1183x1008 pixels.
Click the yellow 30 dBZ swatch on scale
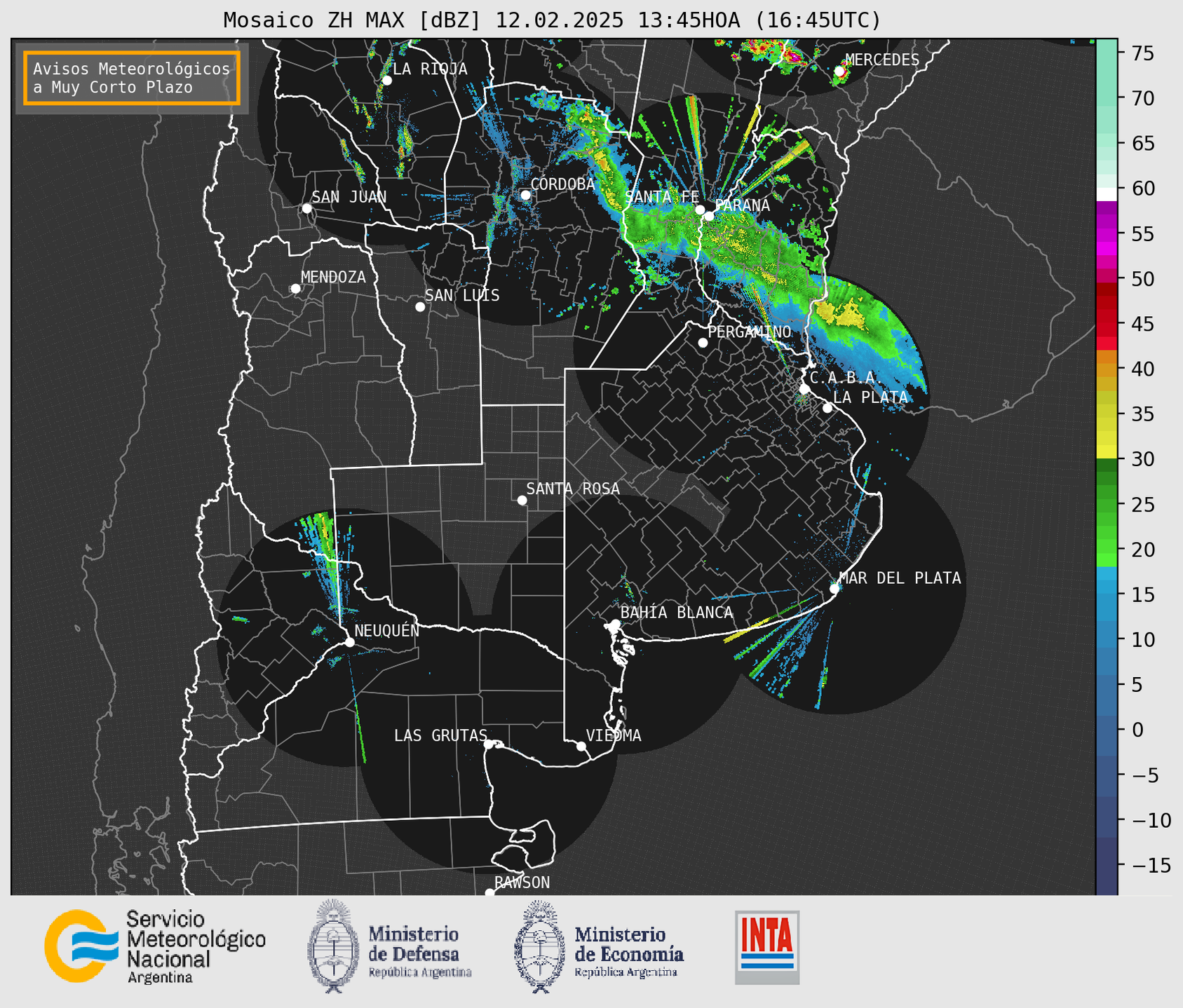tap(1107, 451)
